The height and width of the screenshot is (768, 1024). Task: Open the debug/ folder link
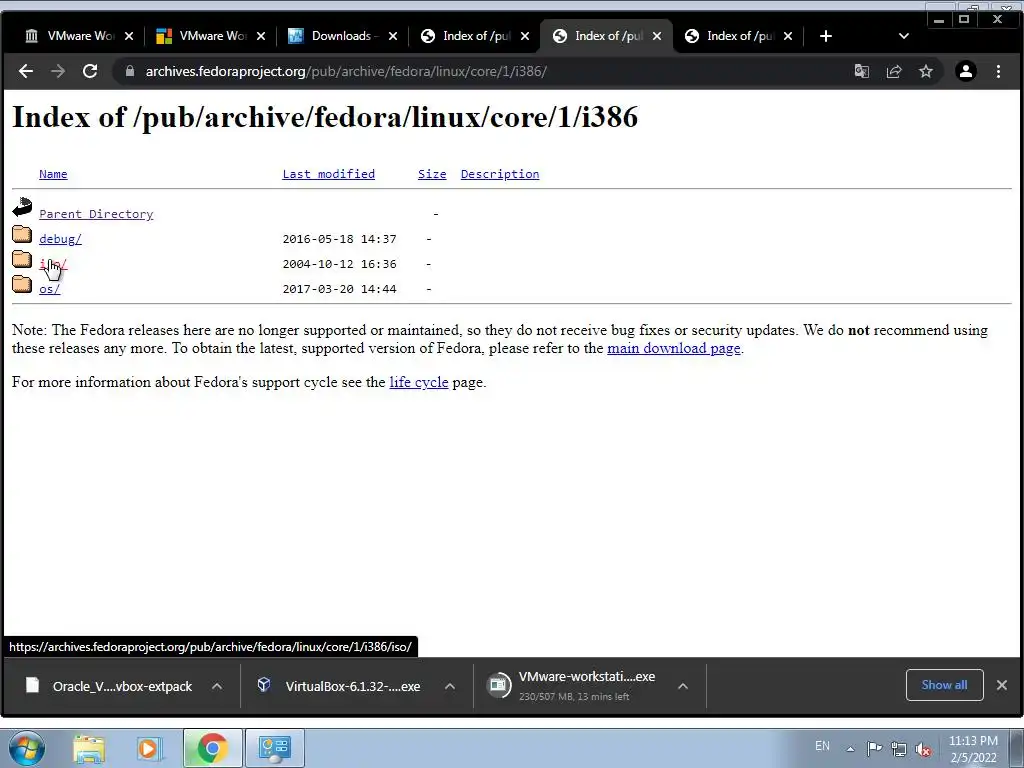coord(60,239)
